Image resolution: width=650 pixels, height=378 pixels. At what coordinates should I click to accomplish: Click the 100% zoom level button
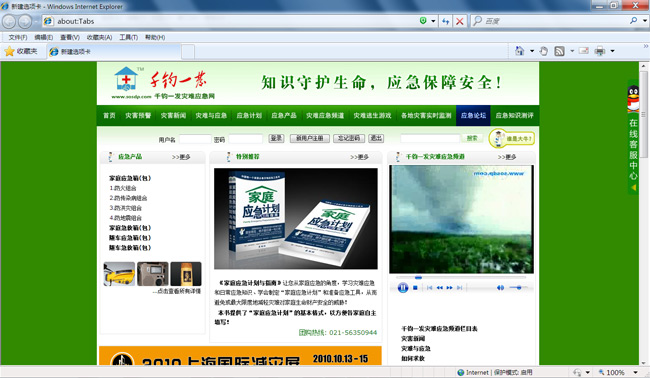[611, 372]
